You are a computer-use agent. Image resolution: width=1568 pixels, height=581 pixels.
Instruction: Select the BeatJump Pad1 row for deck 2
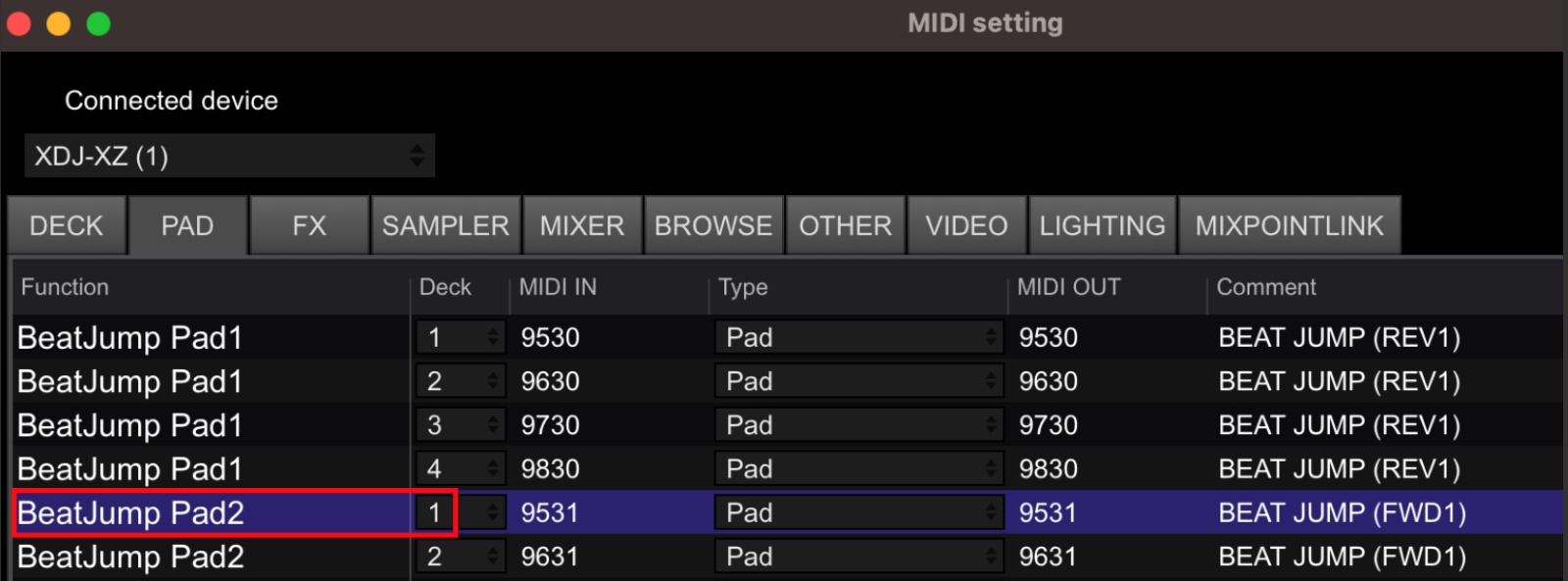[x=196, y=381]
